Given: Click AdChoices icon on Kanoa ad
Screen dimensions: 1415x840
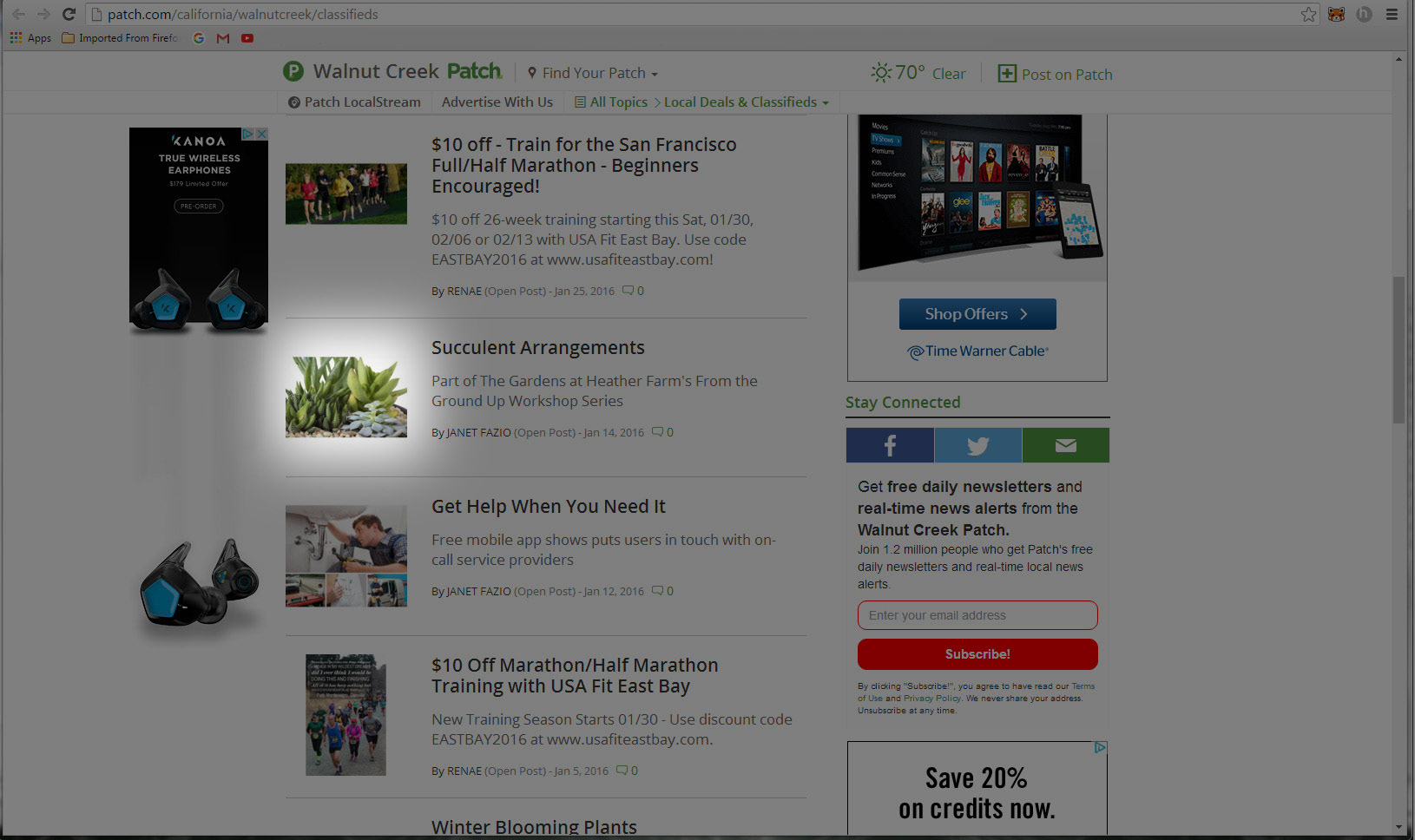Looking at the screenshot, I should 248,134.
